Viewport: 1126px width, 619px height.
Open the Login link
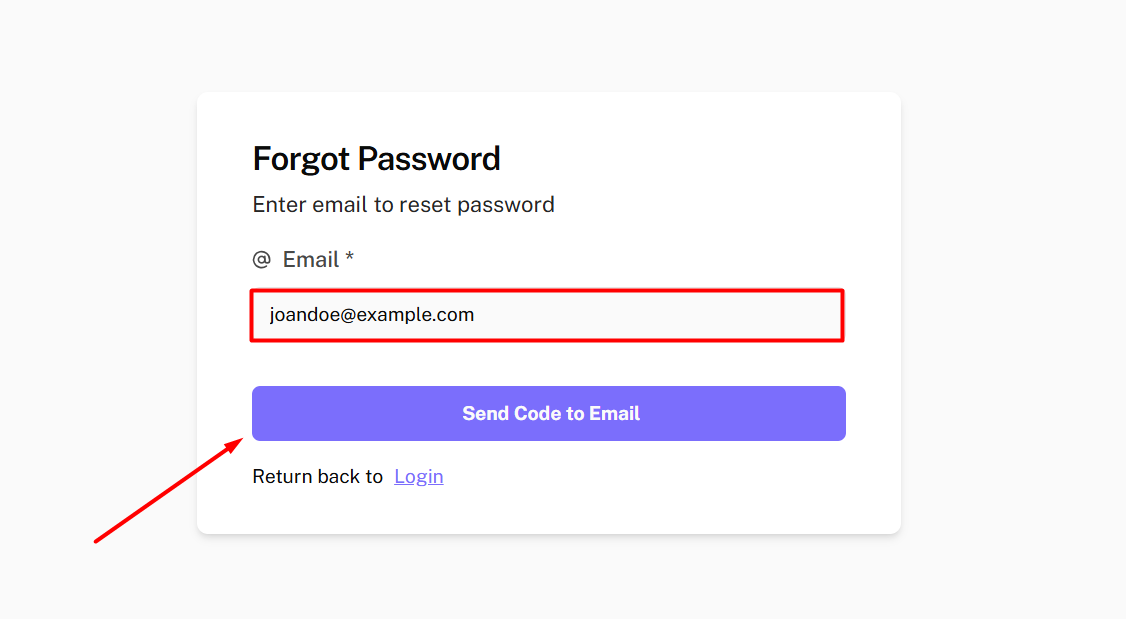coord(419,477)
